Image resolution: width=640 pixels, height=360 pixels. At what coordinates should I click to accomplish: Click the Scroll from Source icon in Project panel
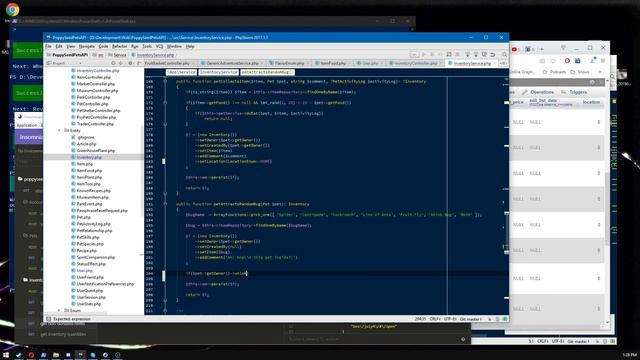pyautogui.click(x=113, y=63)
